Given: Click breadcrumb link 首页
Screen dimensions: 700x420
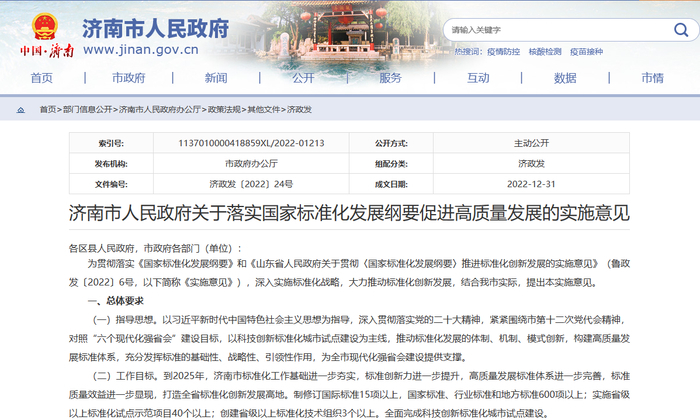Looking at the screenshot, I should [x=48, y=109].
